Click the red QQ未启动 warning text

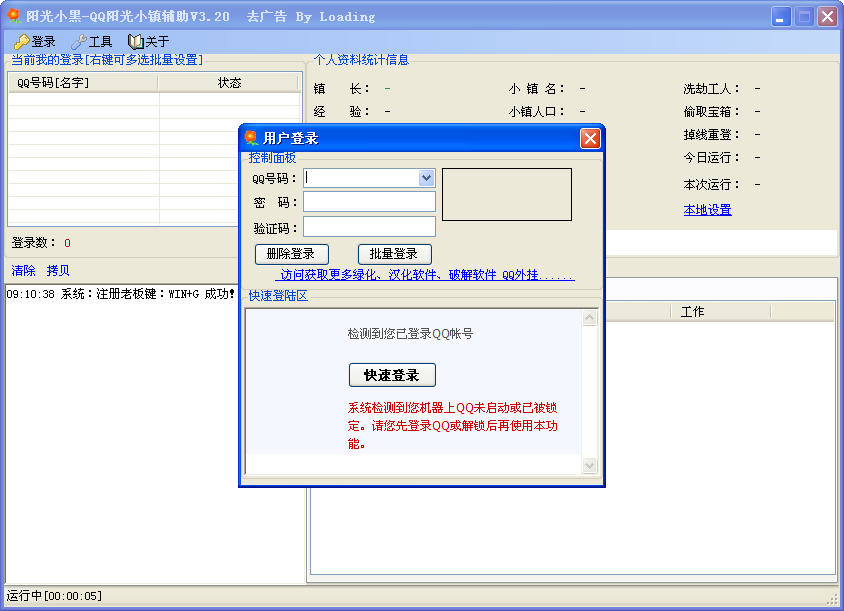(x=452, y=426)
